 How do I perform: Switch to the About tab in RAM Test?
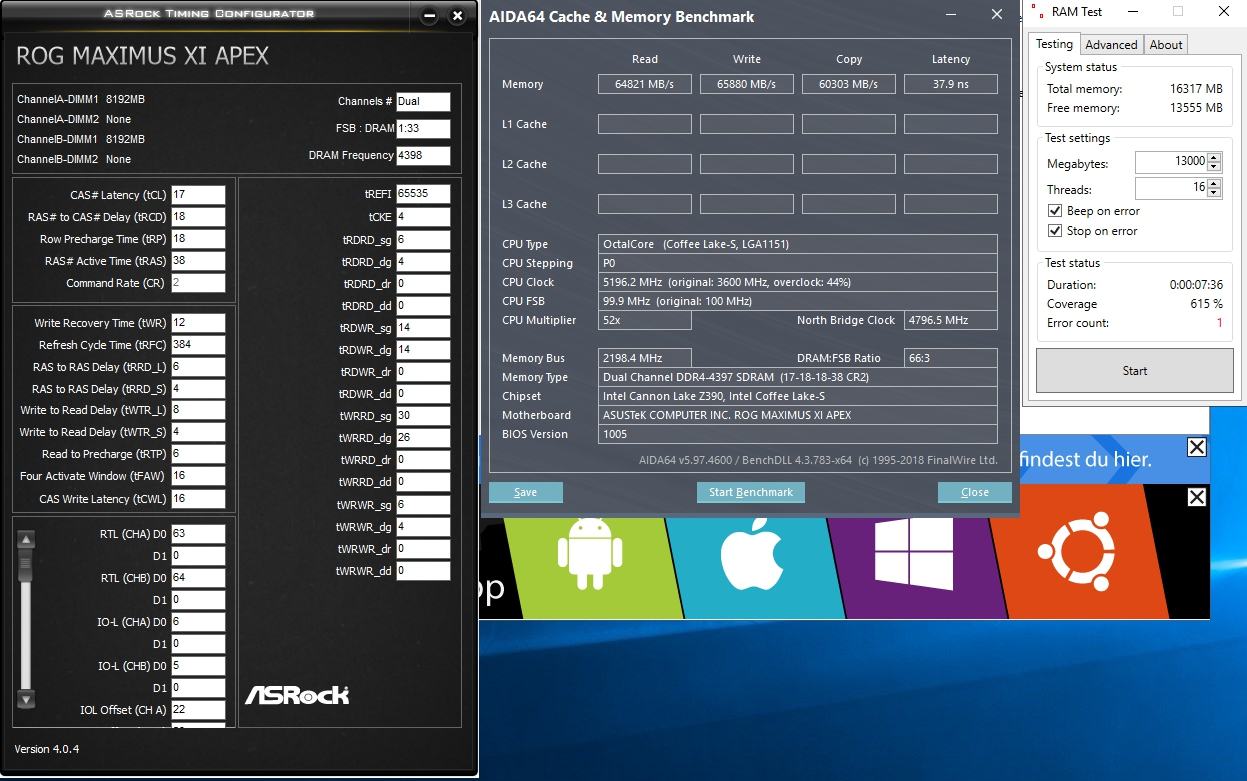pyautogui.click(x=1166, y=45)
